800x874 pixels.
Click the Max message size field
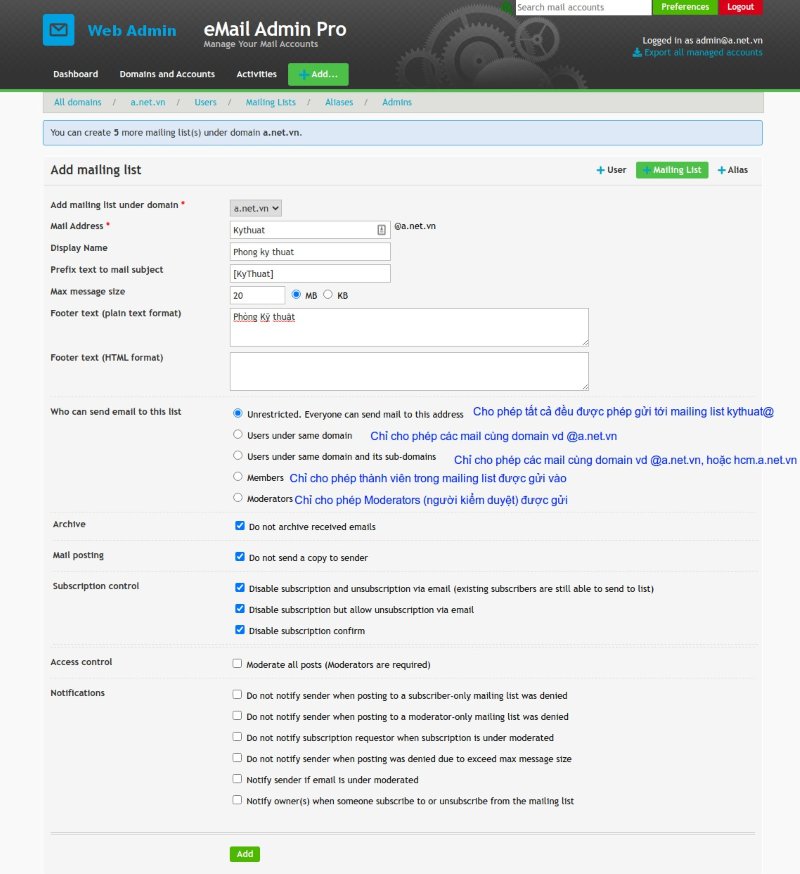pyautogui.click(x=258, y=295)
